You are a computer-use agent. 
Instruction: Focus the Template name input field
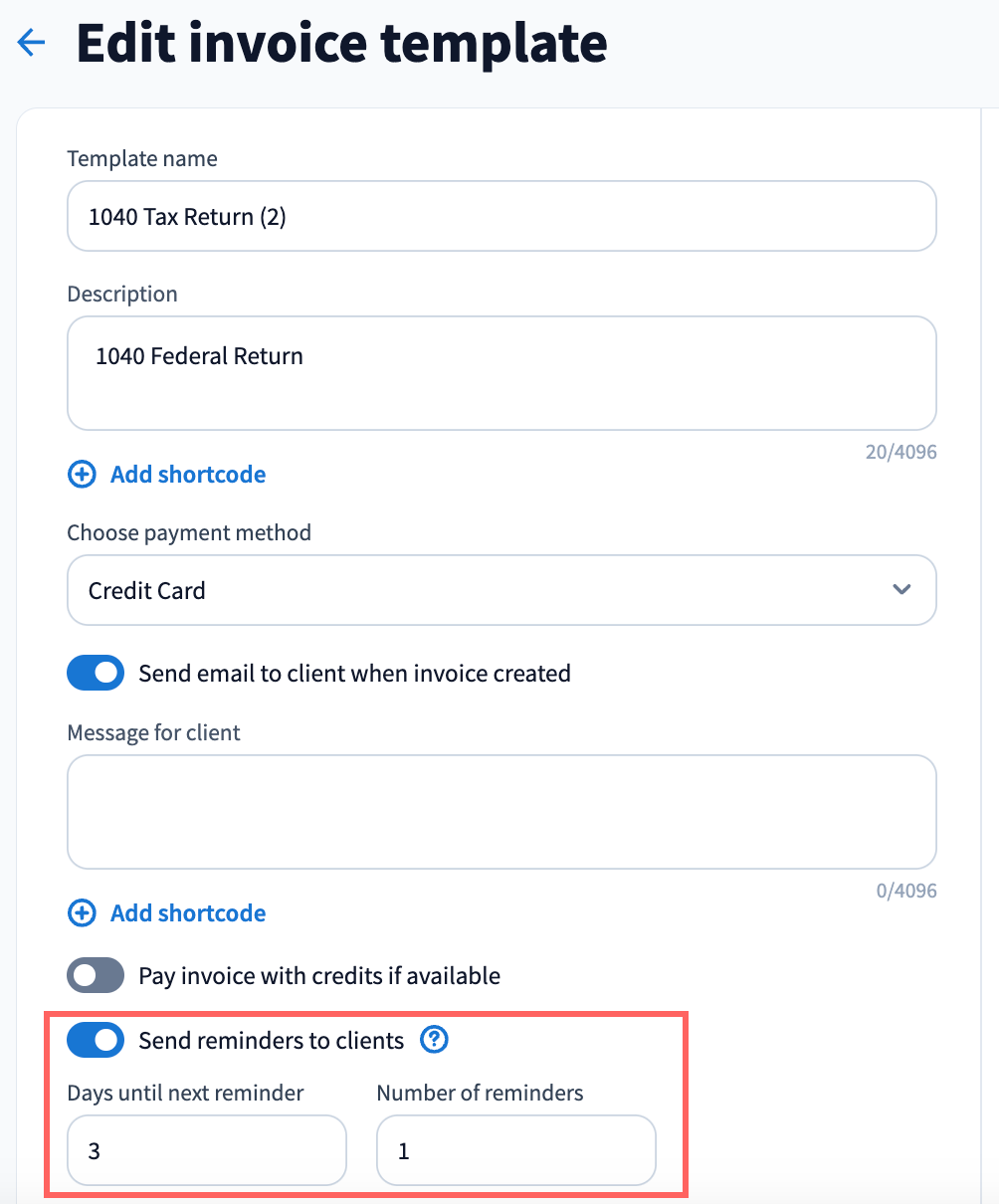(501, 216)
